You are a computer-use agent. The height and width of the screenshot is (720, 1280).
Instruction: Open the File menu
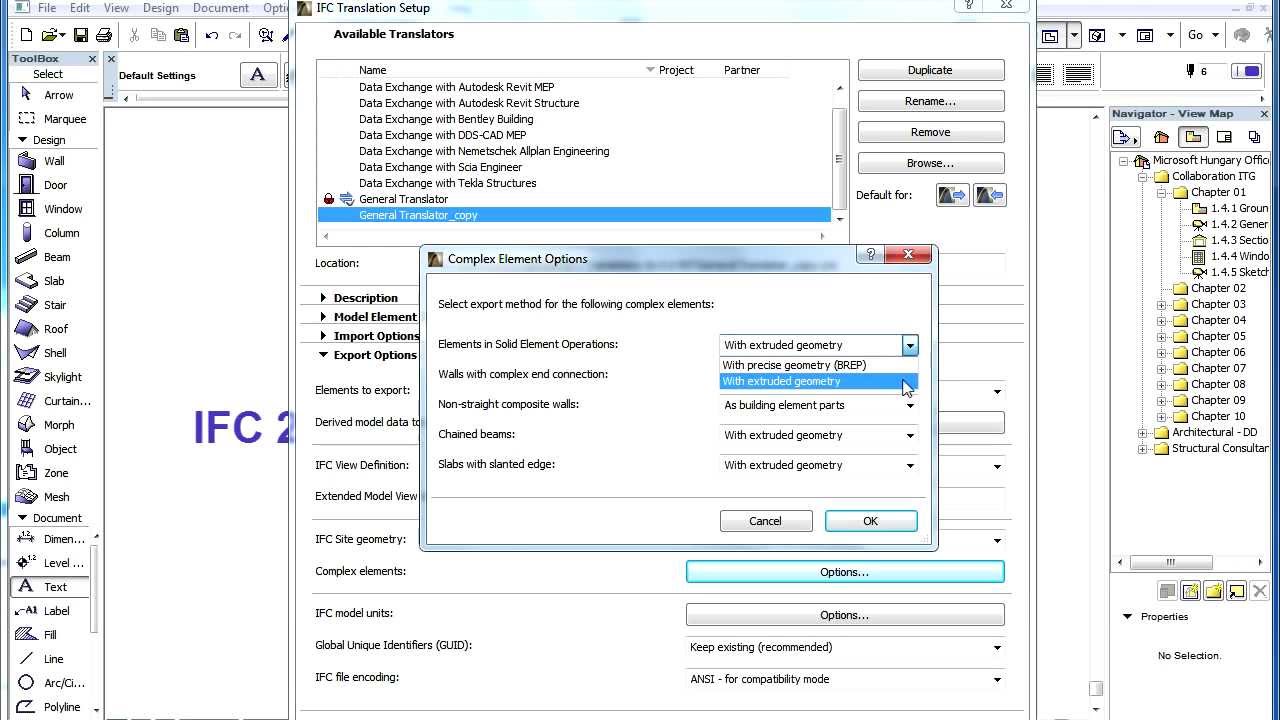[x=46, y=8]
